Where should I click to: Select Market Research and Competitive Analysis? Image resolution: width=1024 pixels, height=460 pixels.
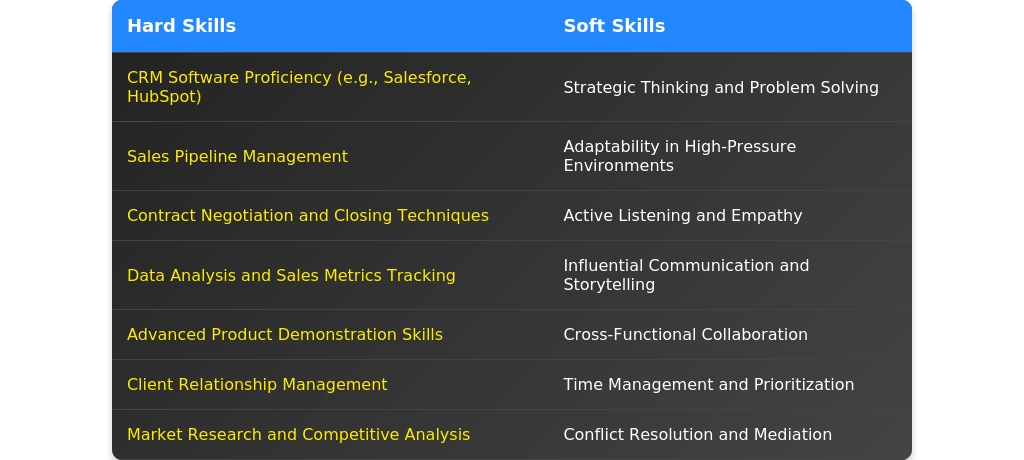298,434
